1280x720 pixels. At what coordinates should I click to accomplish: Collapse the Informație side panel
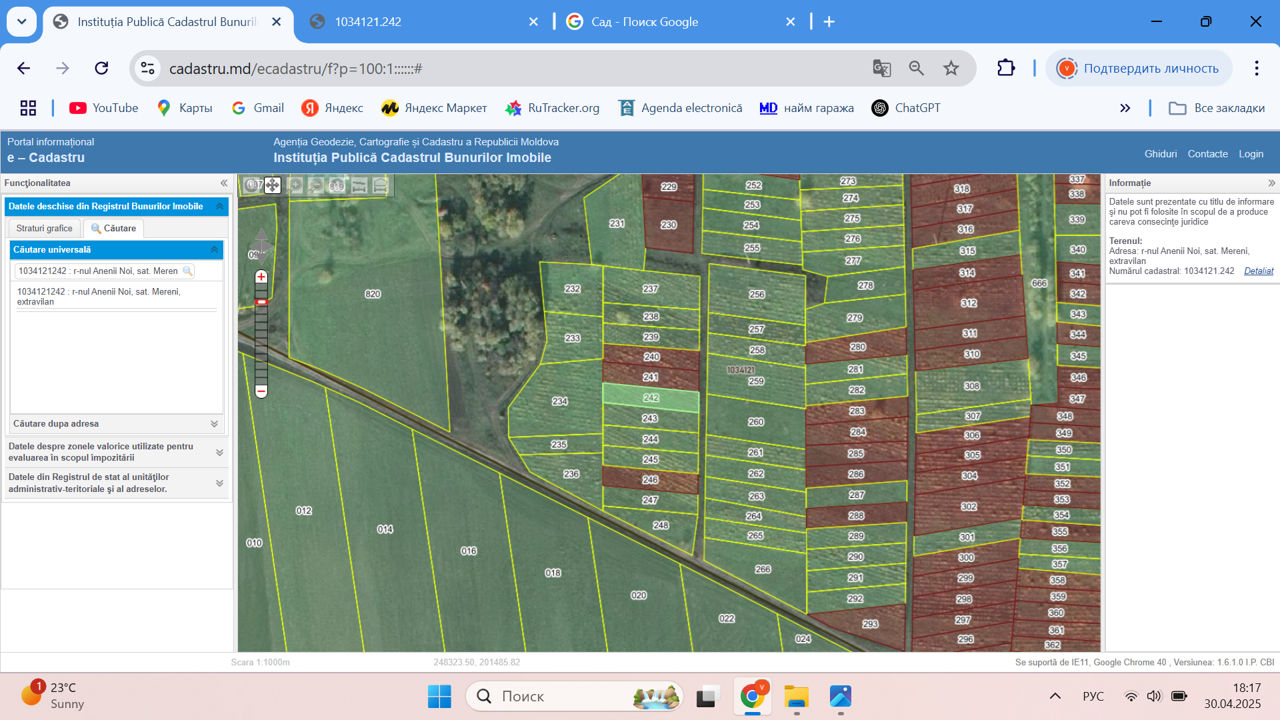pyautogui.click(x=1272, y=183)
